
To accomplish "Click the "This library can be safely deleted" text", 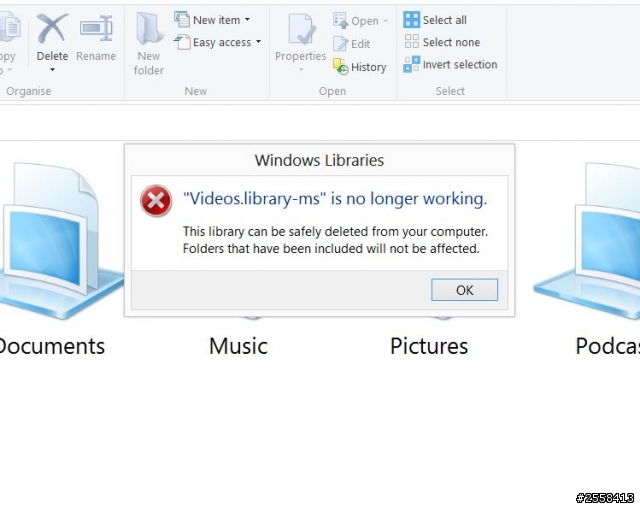I will point(335,231).
